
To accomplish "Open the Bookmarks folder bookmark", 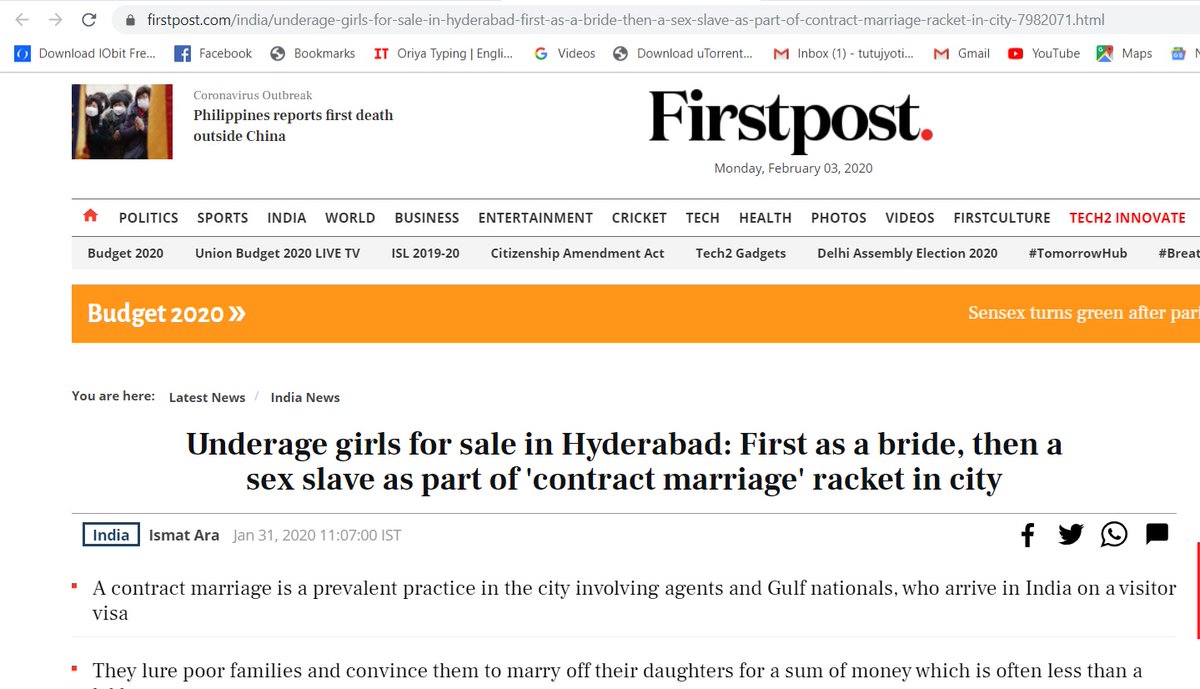I will click(x=312, y=54).
